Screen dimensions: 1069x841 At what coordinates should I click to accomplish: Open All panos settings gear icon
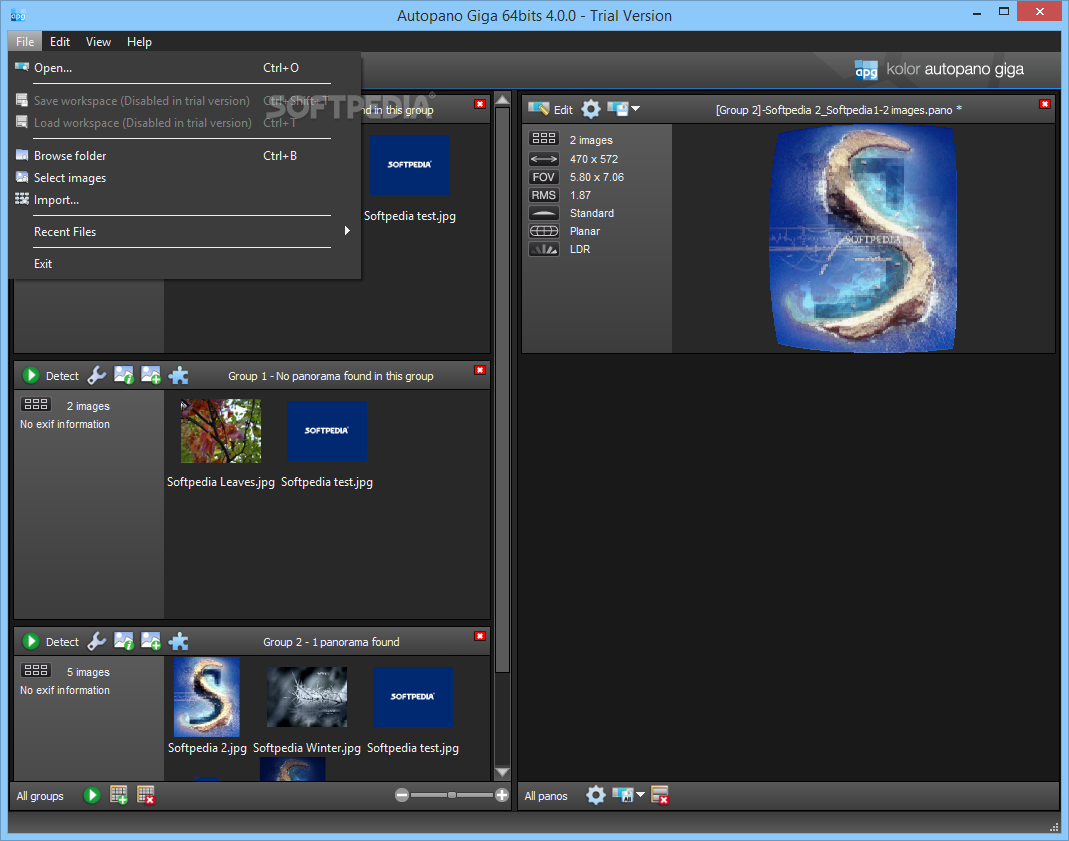click(x=596, y=795)
